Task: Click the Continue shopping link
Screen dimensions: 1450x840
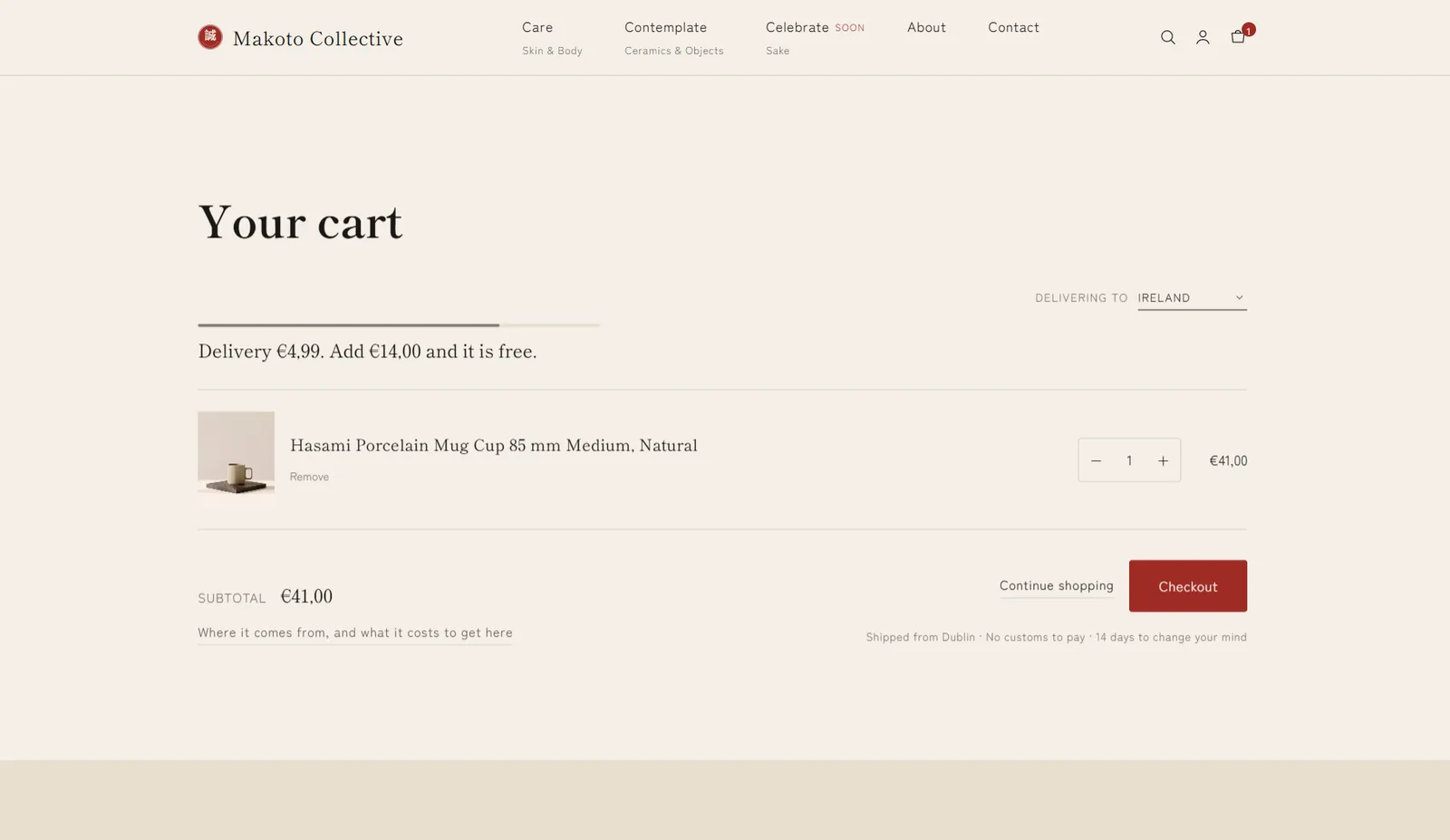Action: (1056, 586)
